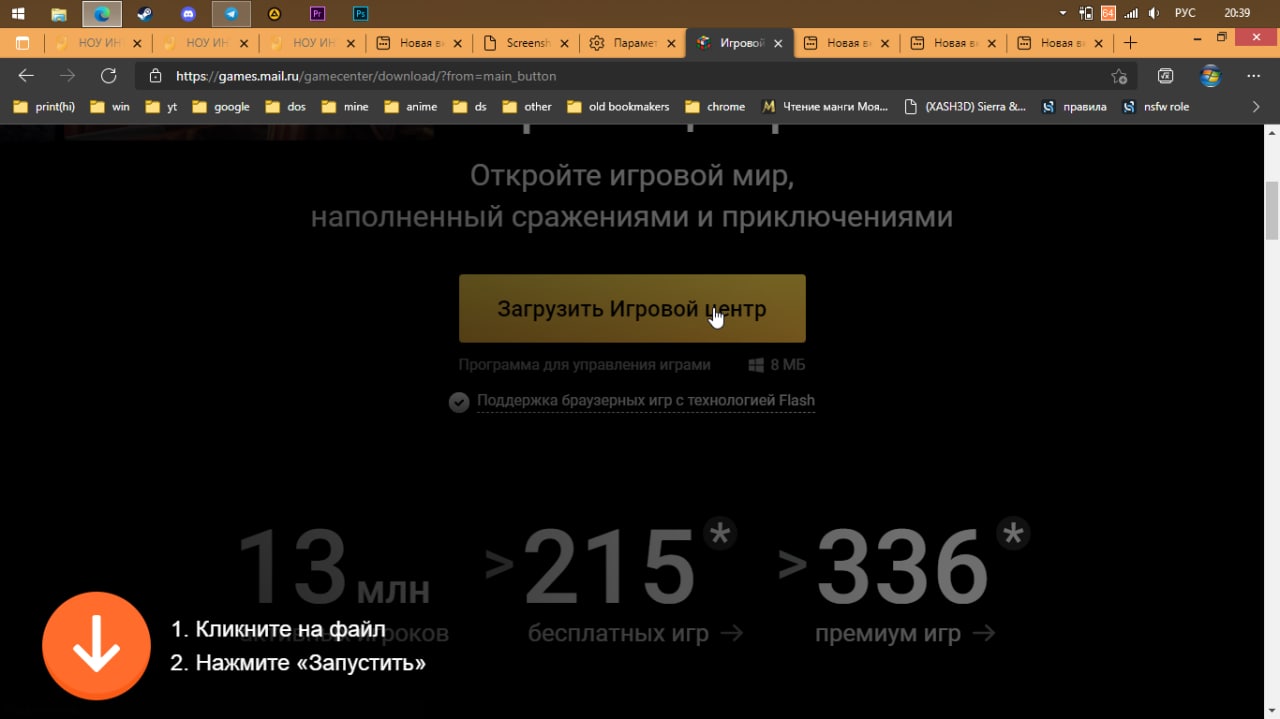Show hidden system tray icons
This screenshot has width=1280, height=719.
pyautogui.click(x=1062, y=13)
